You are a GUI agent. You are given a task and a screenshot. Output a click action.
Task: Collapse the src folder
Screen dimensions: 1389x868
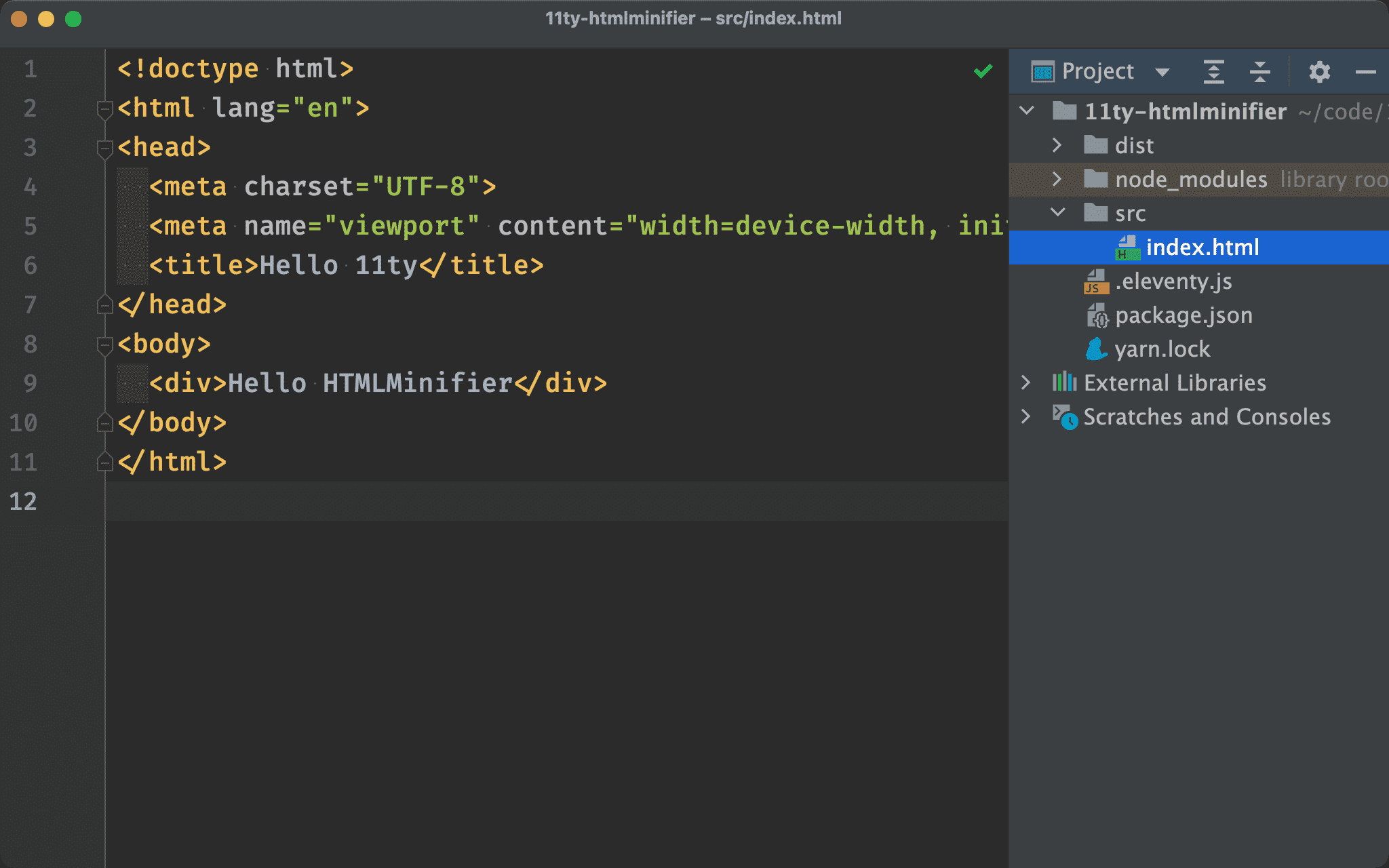pos(1057,212)
